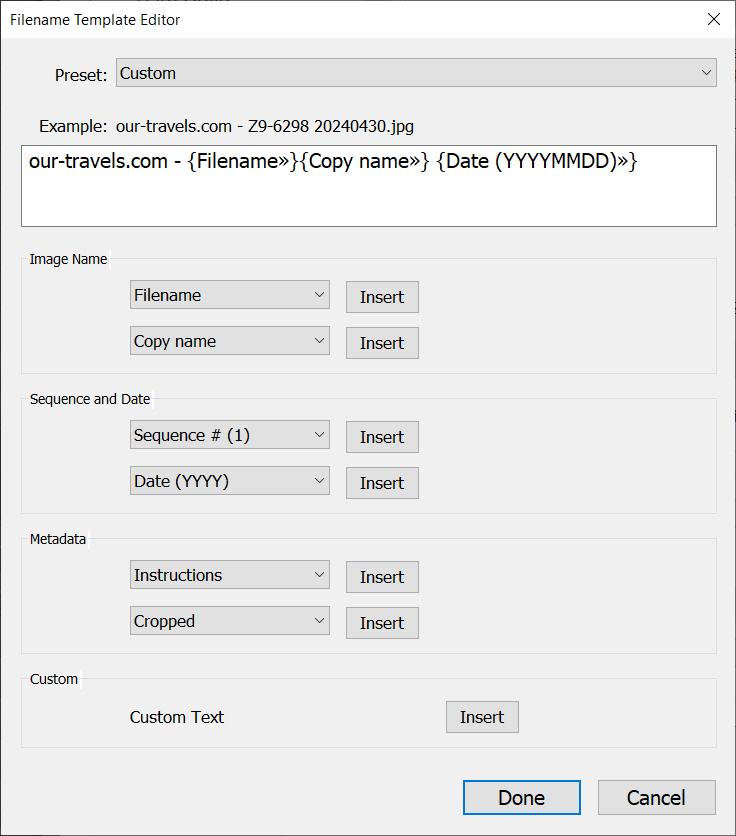The width and height of the screenshot is (736, 836).
Task: Insert the Sequence # (1) token
Action: [382, 437]
